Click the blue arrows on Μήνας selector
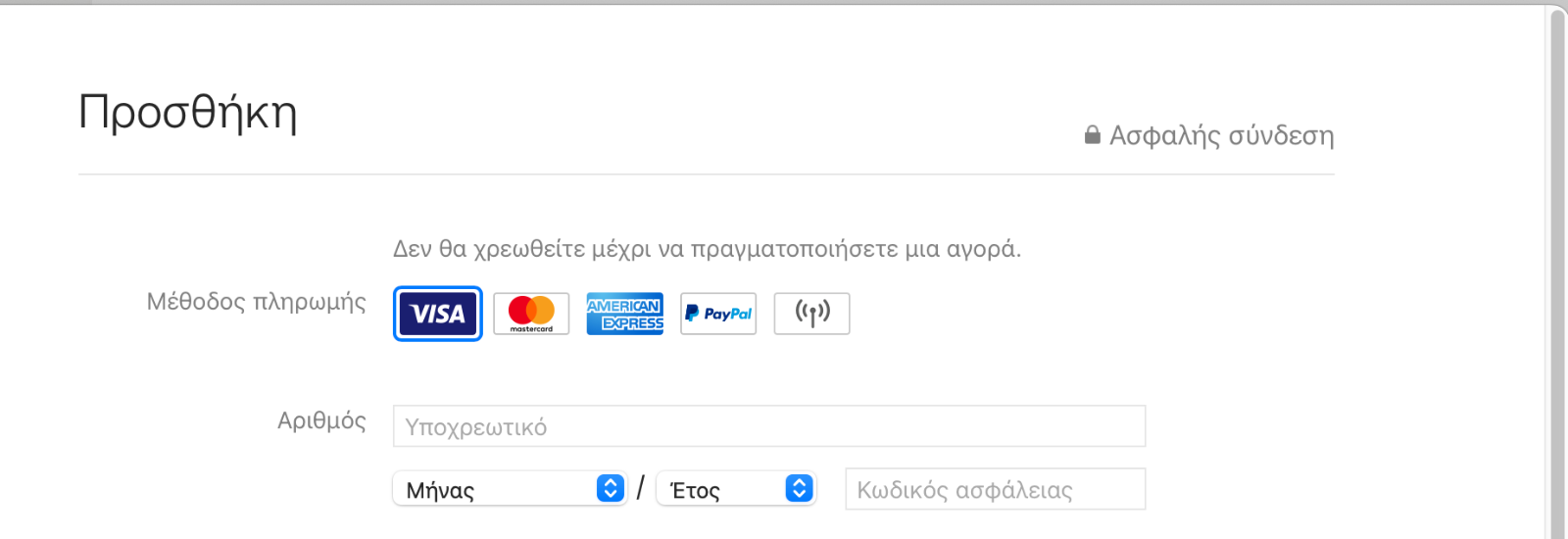The width and height of the screenshot is (1568, 539). tap(611, 488)
